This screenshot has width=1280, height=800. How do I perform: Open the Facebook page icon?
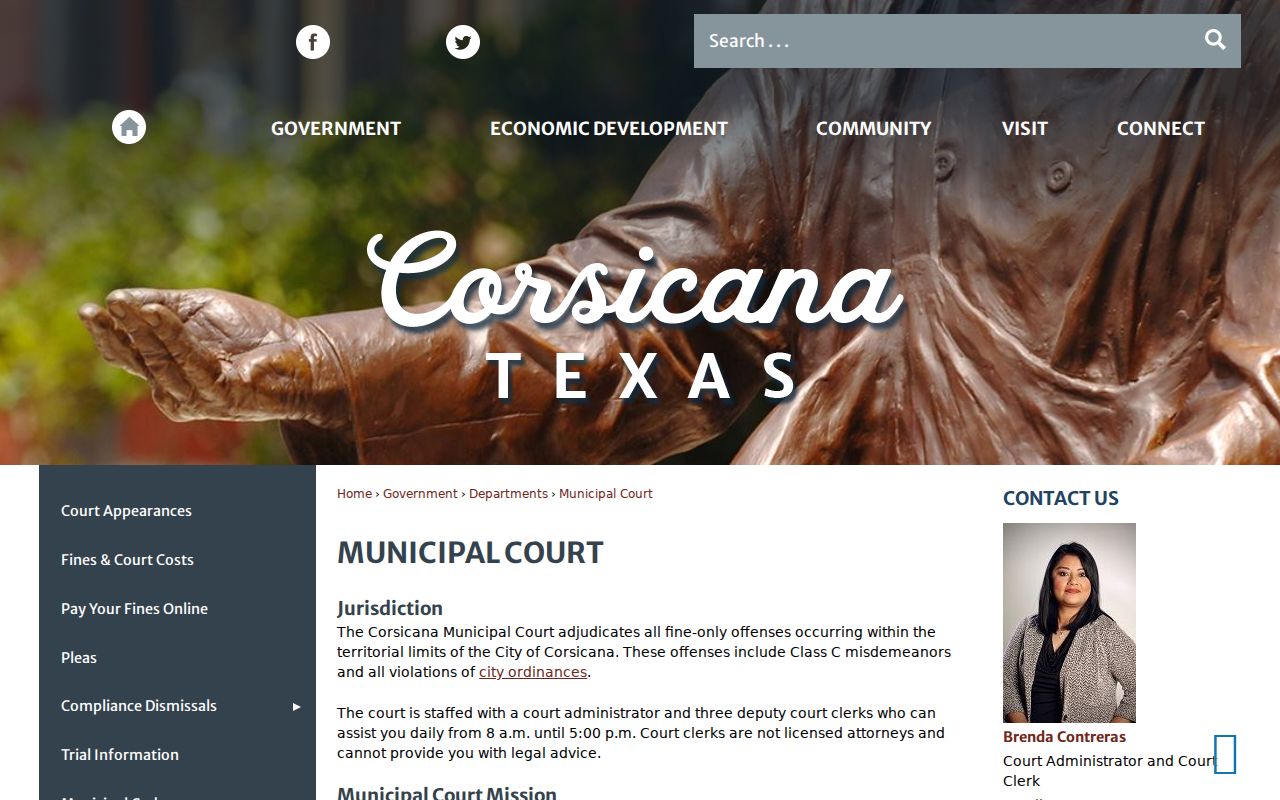313,42
